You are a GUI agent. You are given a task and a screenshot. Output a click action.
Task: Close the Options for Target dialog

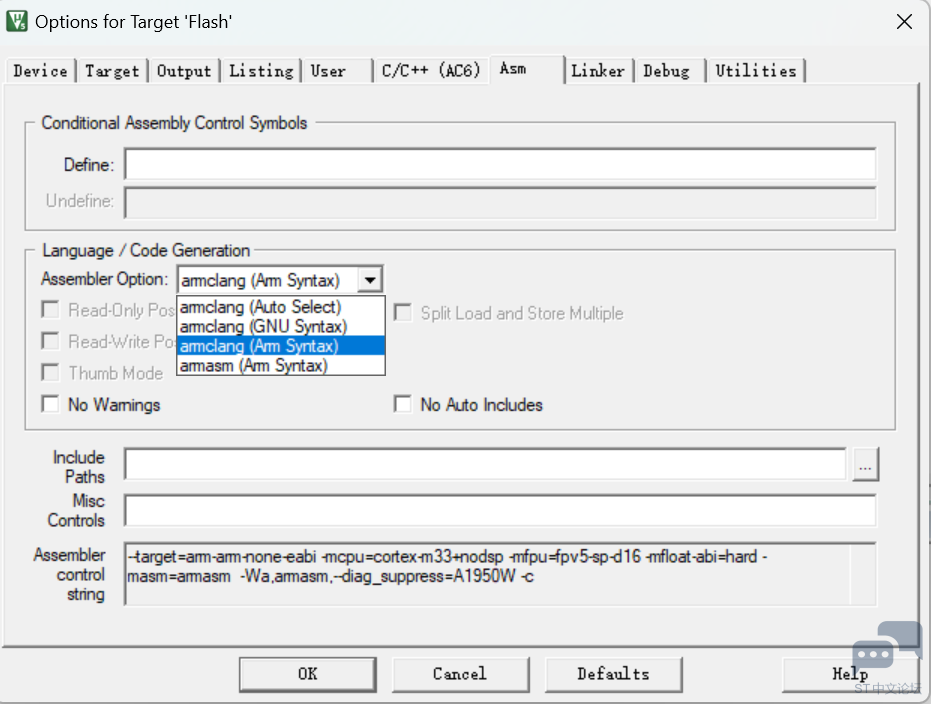[904, 22]
